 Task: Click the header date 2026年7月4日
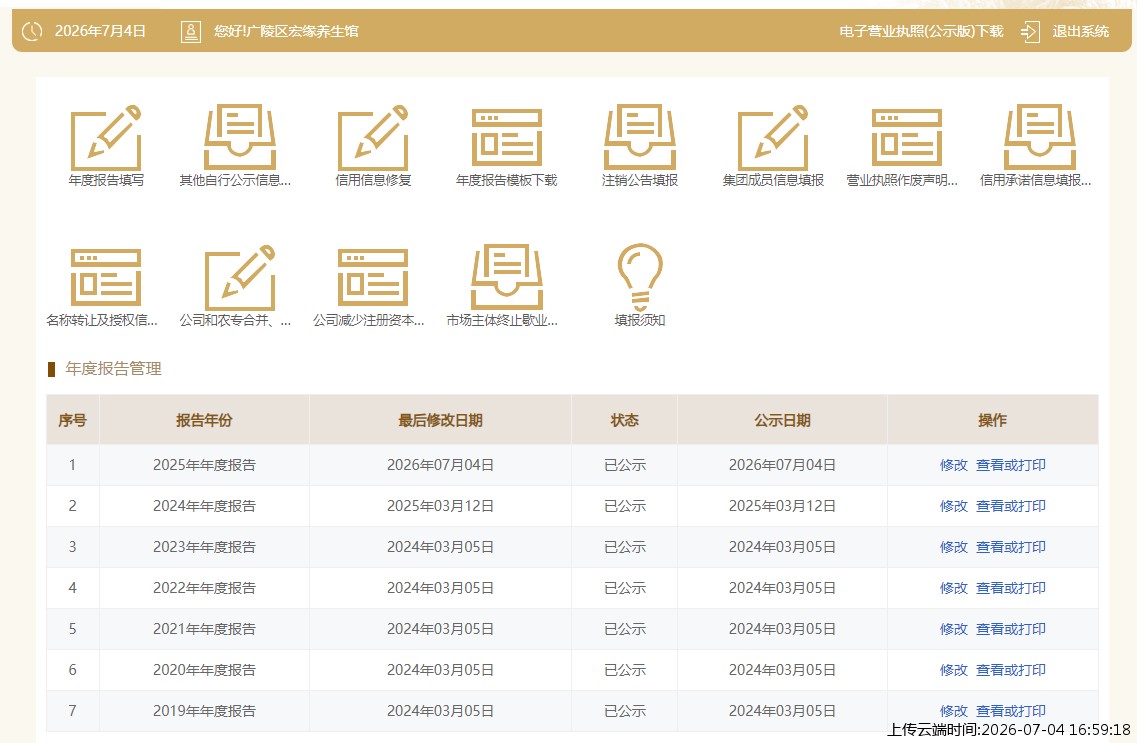100,31
